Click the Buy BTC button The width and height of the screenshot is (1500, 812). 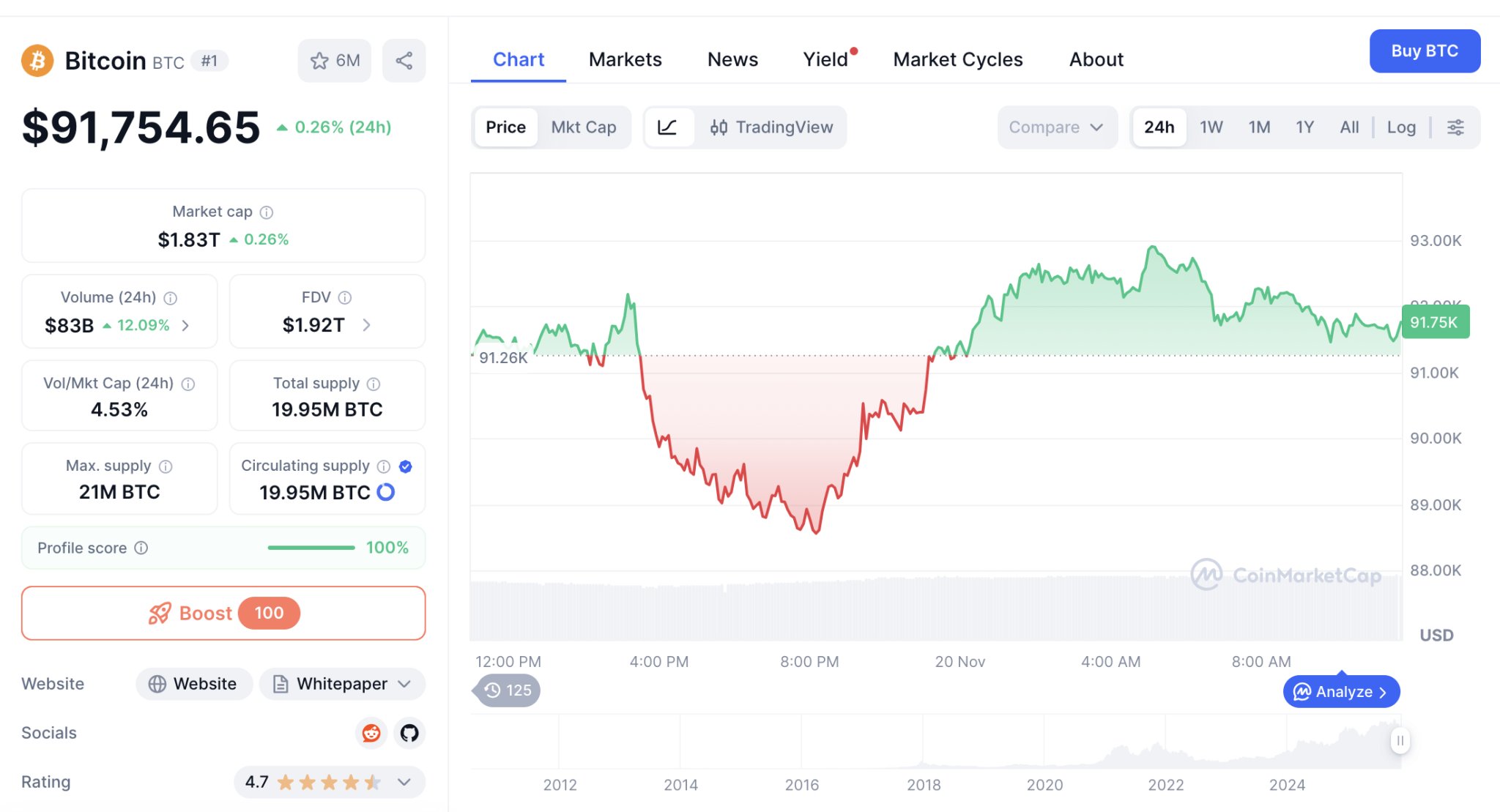click(1424, 51)
